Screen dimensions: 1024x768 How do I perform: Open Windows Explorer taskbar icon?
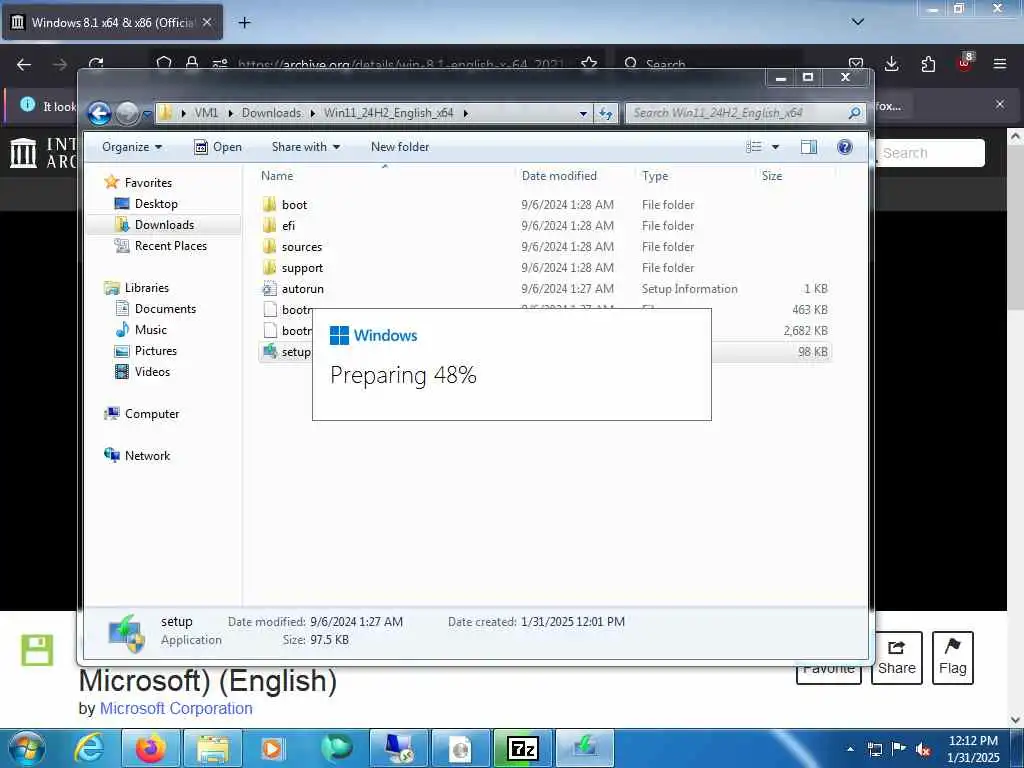coord(213,748)
